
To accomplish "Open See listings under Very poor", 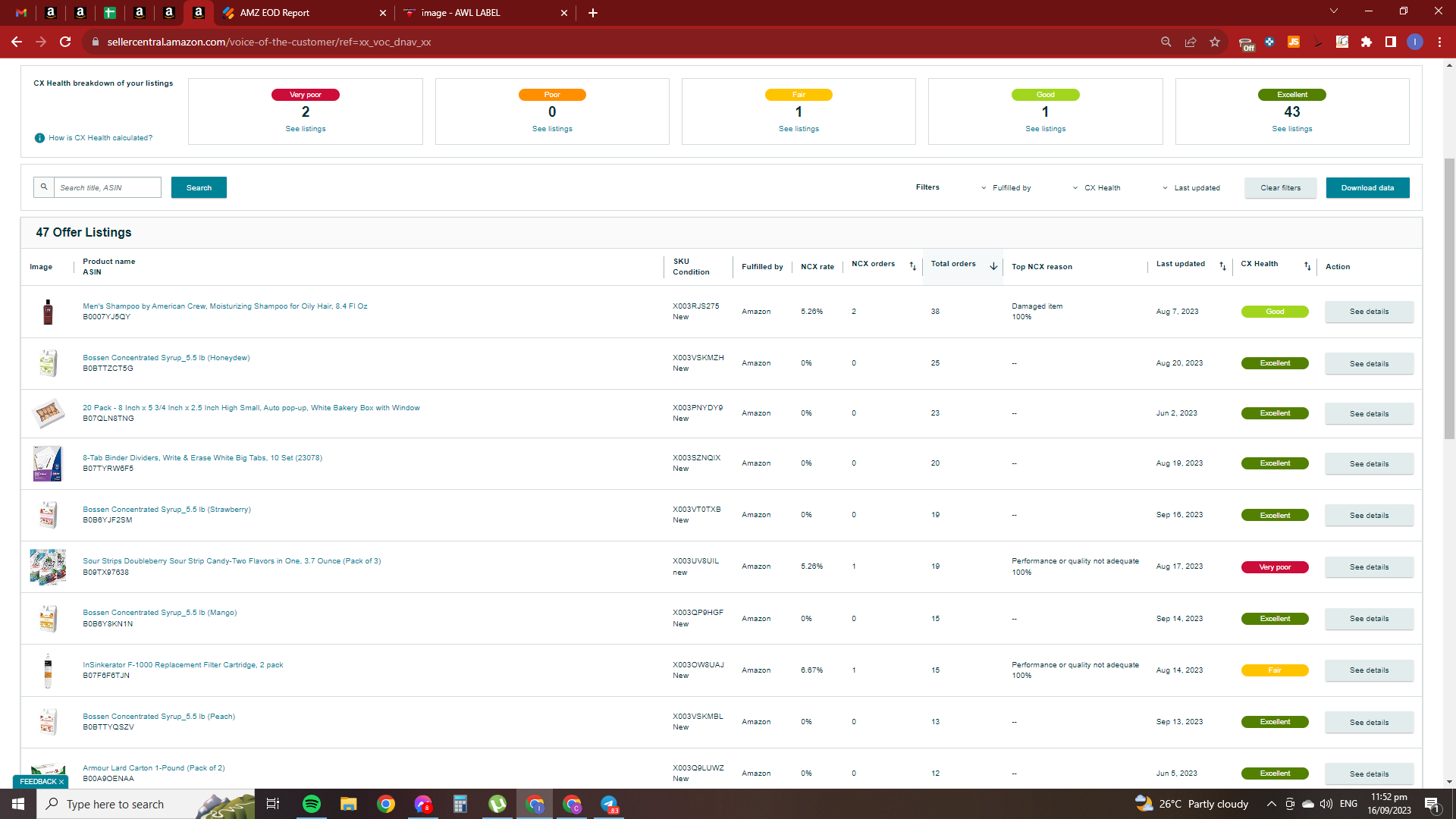I will pyautogui.click(x=306, y=129).
